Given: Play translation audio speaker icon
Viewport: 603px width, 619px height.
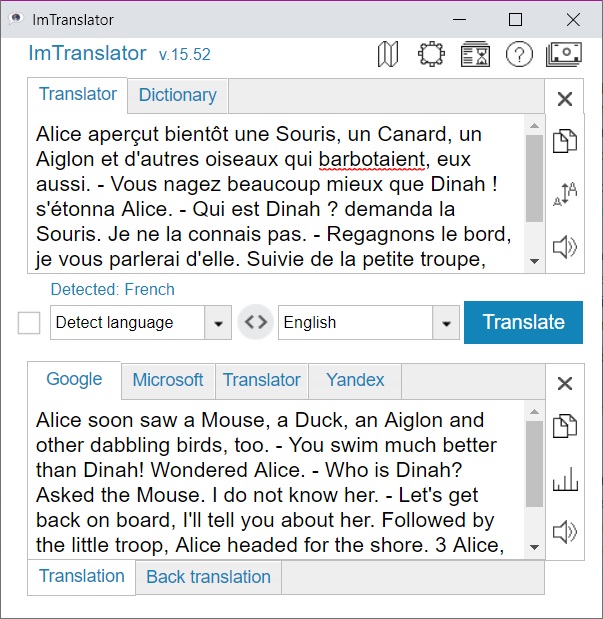Looking at the screenshot, I should (x=565, y=531).
